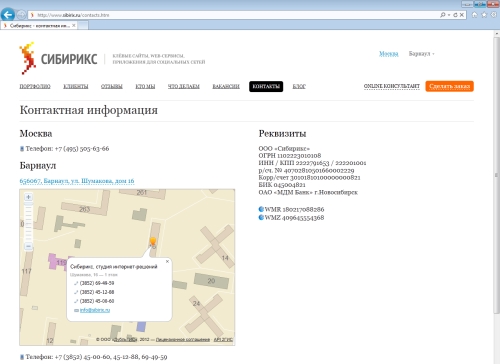The width and height of the screenshot is (500, 364).
Task: Open map license agreement link
Action: pos(183,339)
